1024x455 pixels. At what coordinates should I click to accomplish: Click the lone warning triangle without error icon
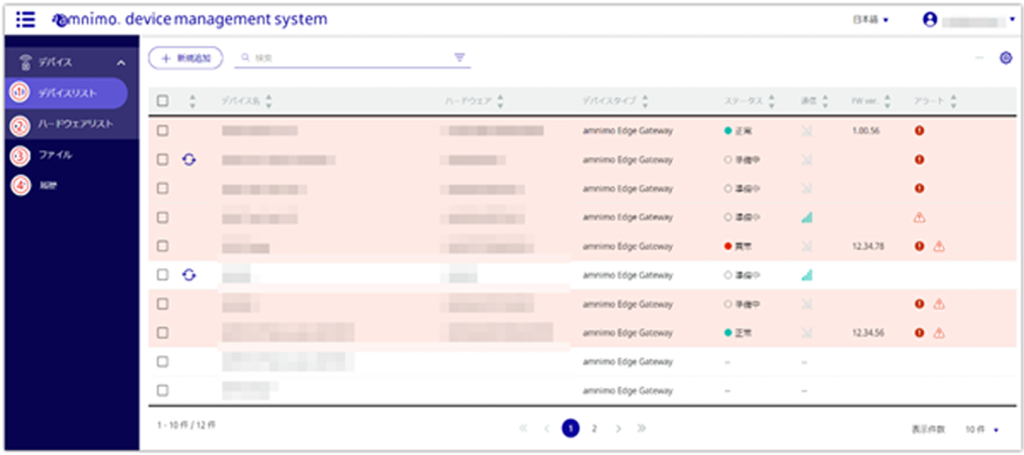point(919,217)
